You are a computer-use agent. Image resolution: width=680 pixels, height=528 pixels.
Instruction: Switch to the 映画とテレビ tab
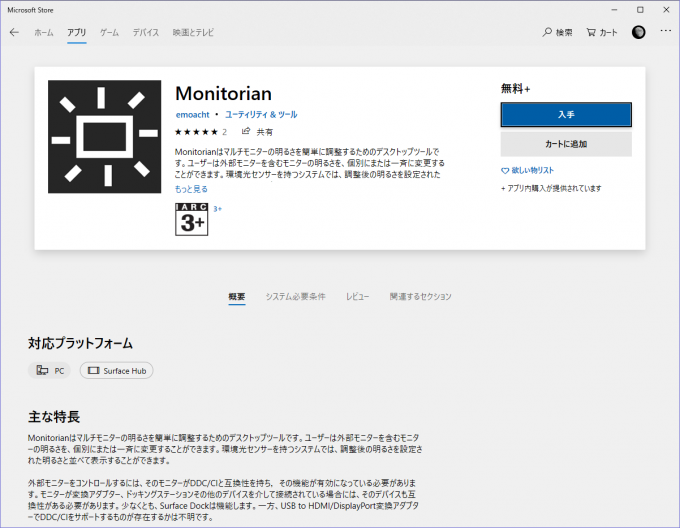193,33
